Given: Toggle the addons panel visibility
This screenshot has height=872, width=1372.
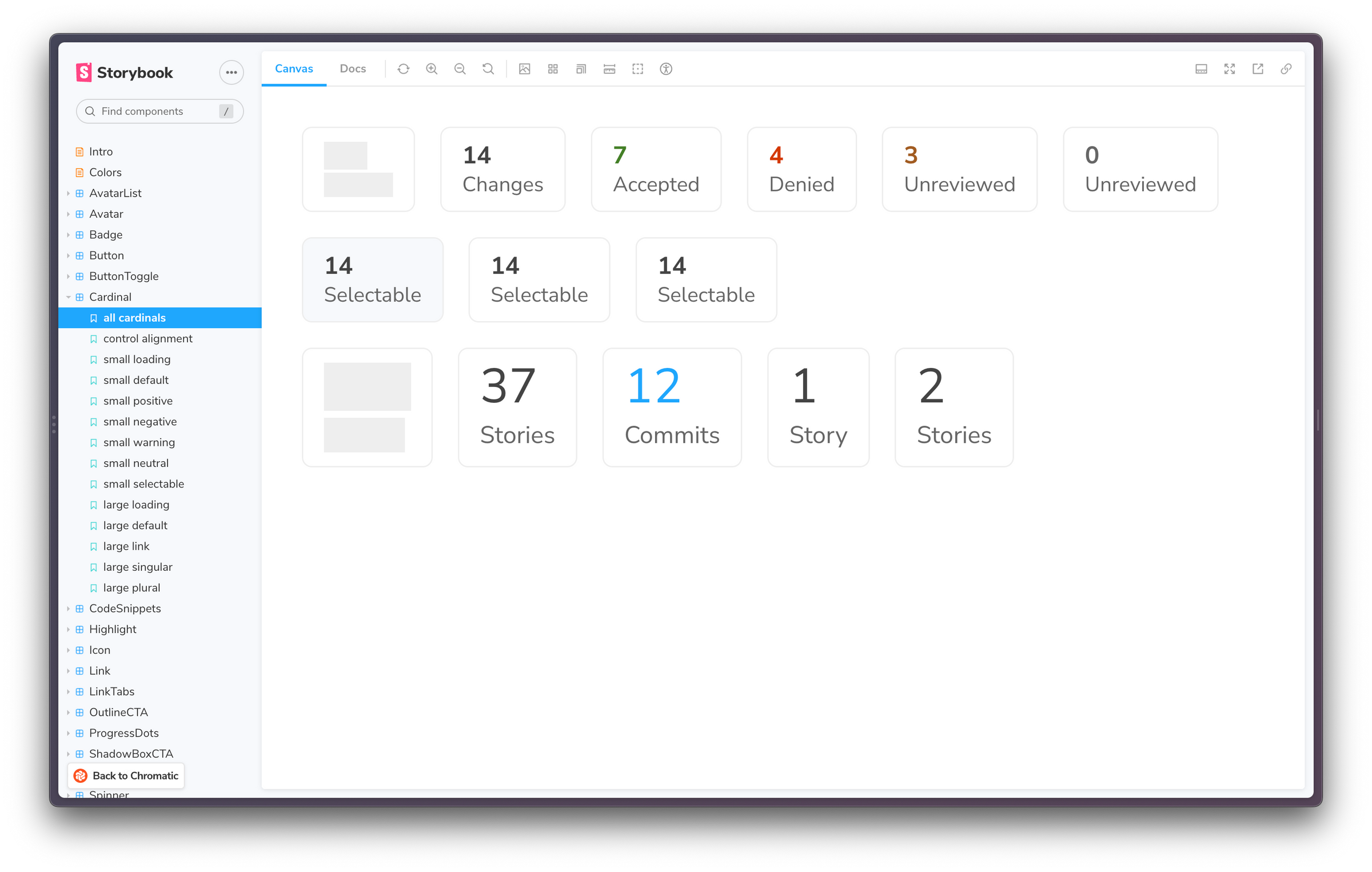Looking at the screenshot, I should coord(1201,69).
